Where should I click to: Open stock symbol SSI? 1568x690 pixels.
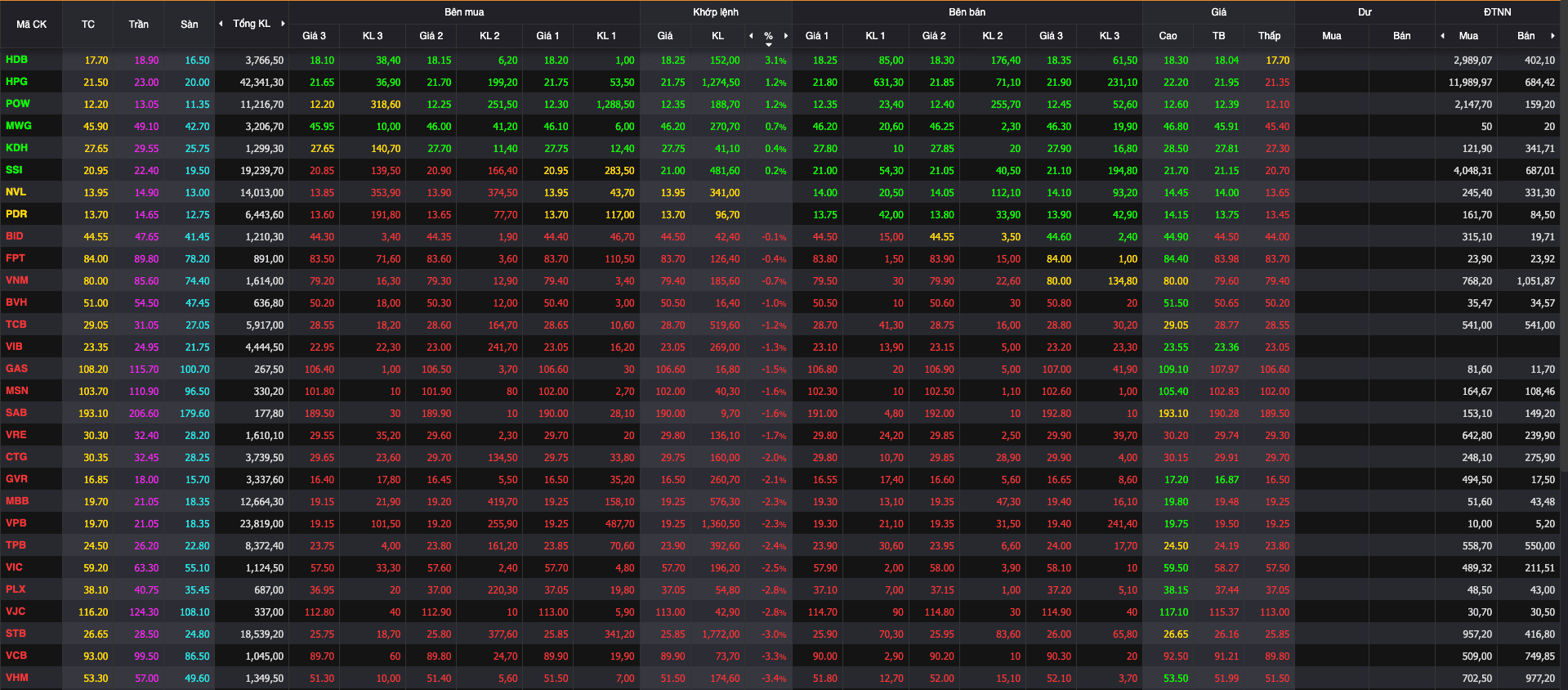click(x=14, y=170)
